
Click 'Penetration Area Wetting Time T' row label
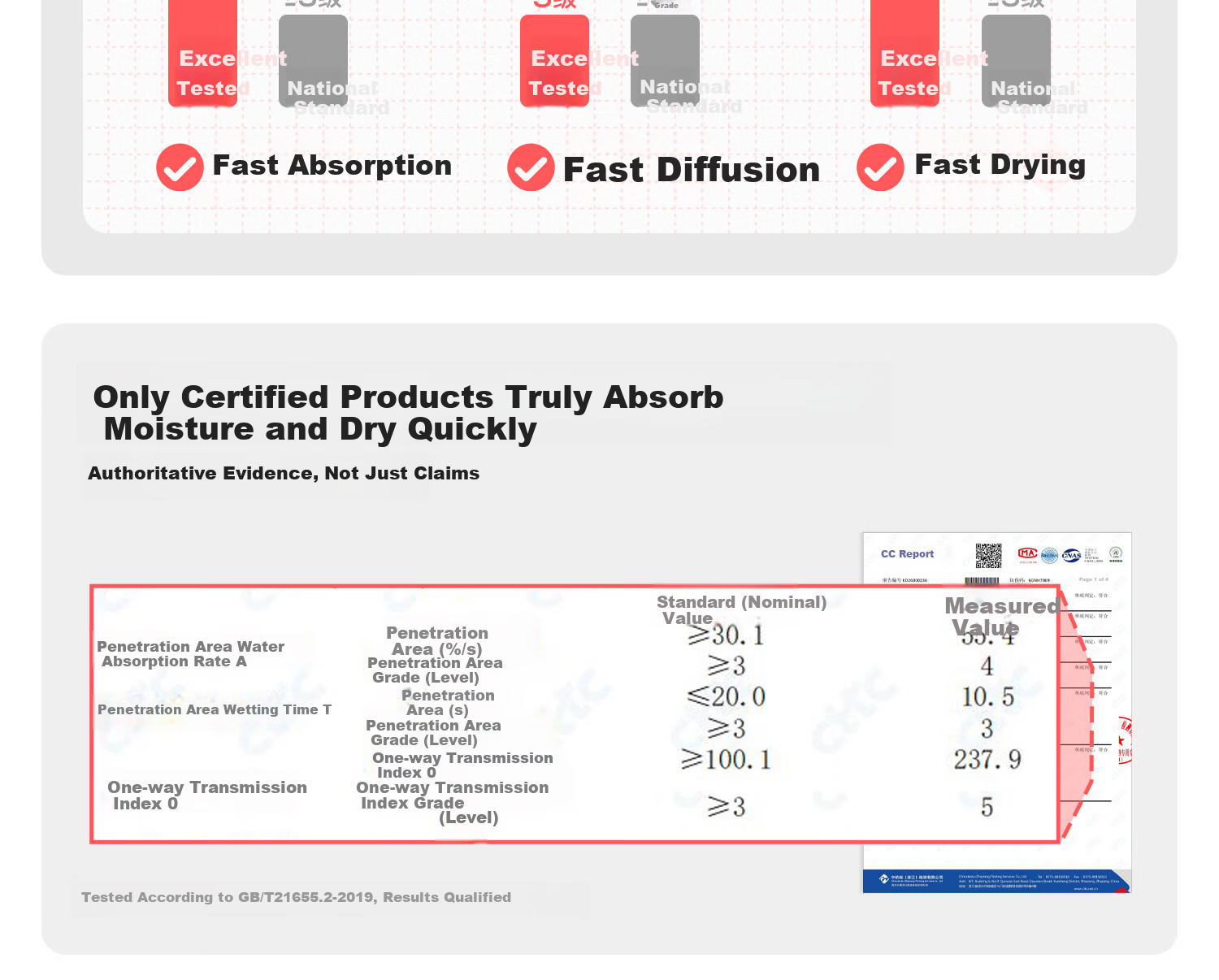tap(215, 709)
